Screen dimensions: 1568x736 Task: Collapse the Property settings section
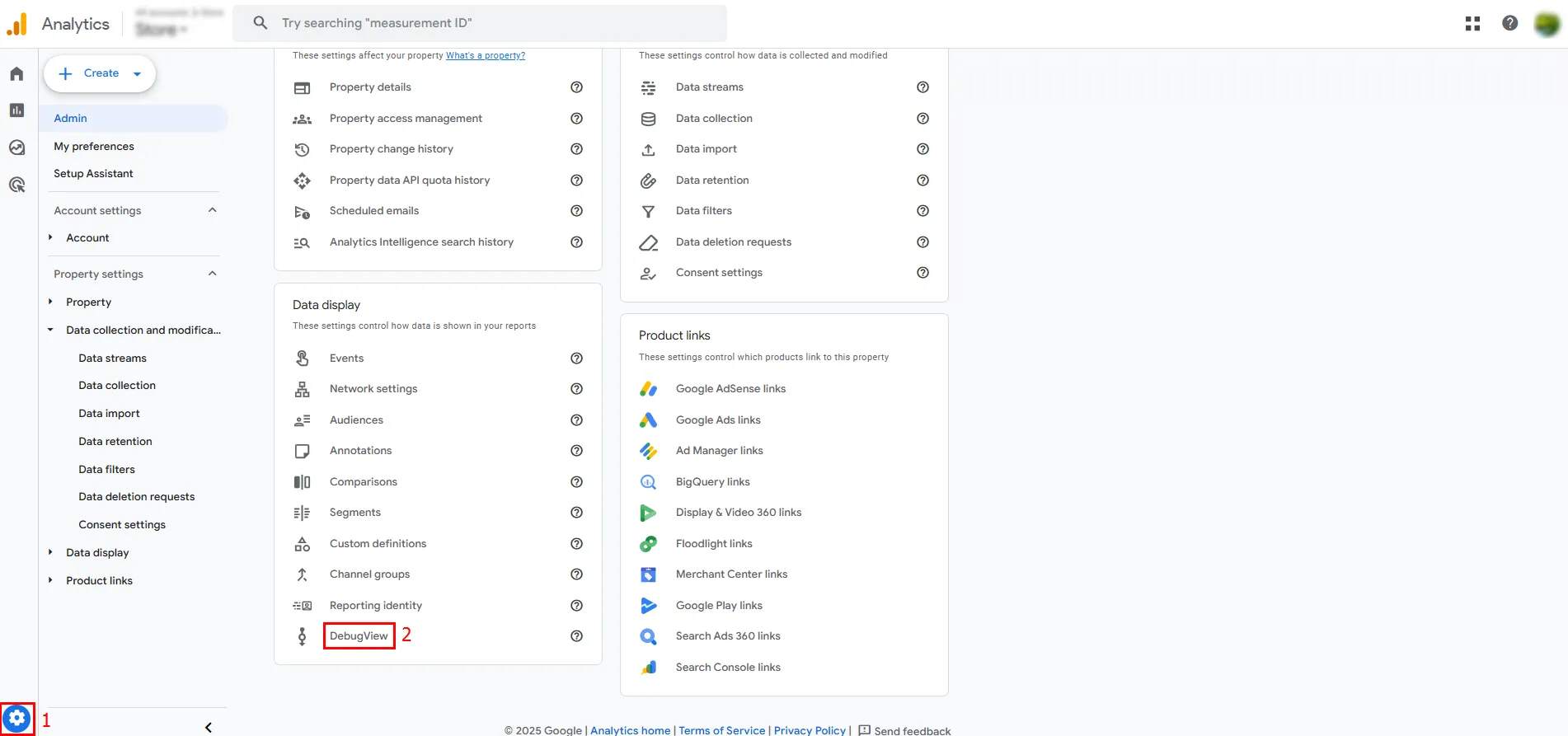pyautogui.click(x=213, y=274)
